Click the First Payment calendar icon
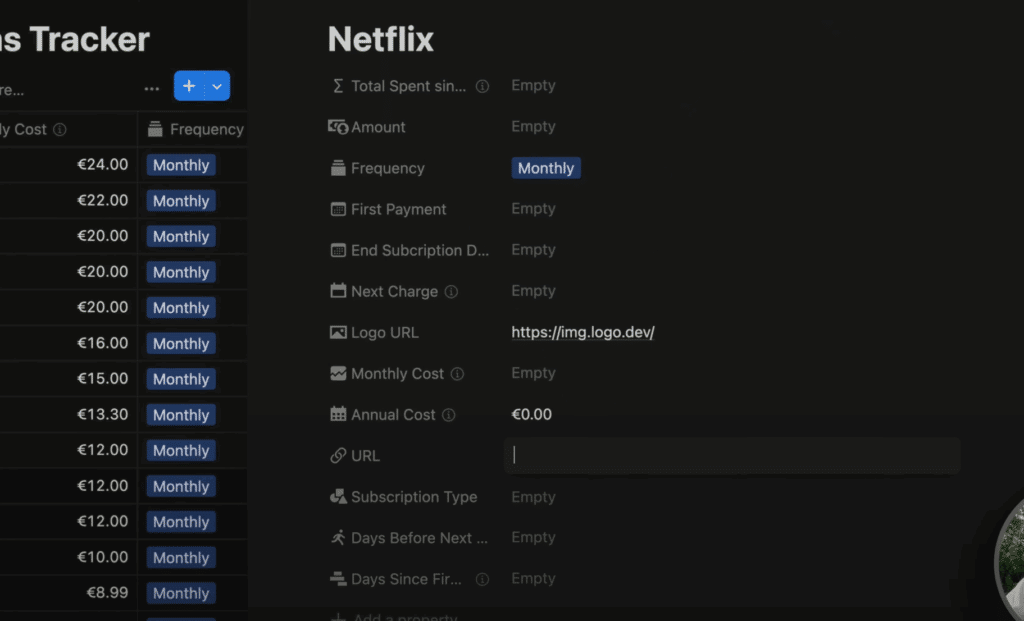 (338, 209)
